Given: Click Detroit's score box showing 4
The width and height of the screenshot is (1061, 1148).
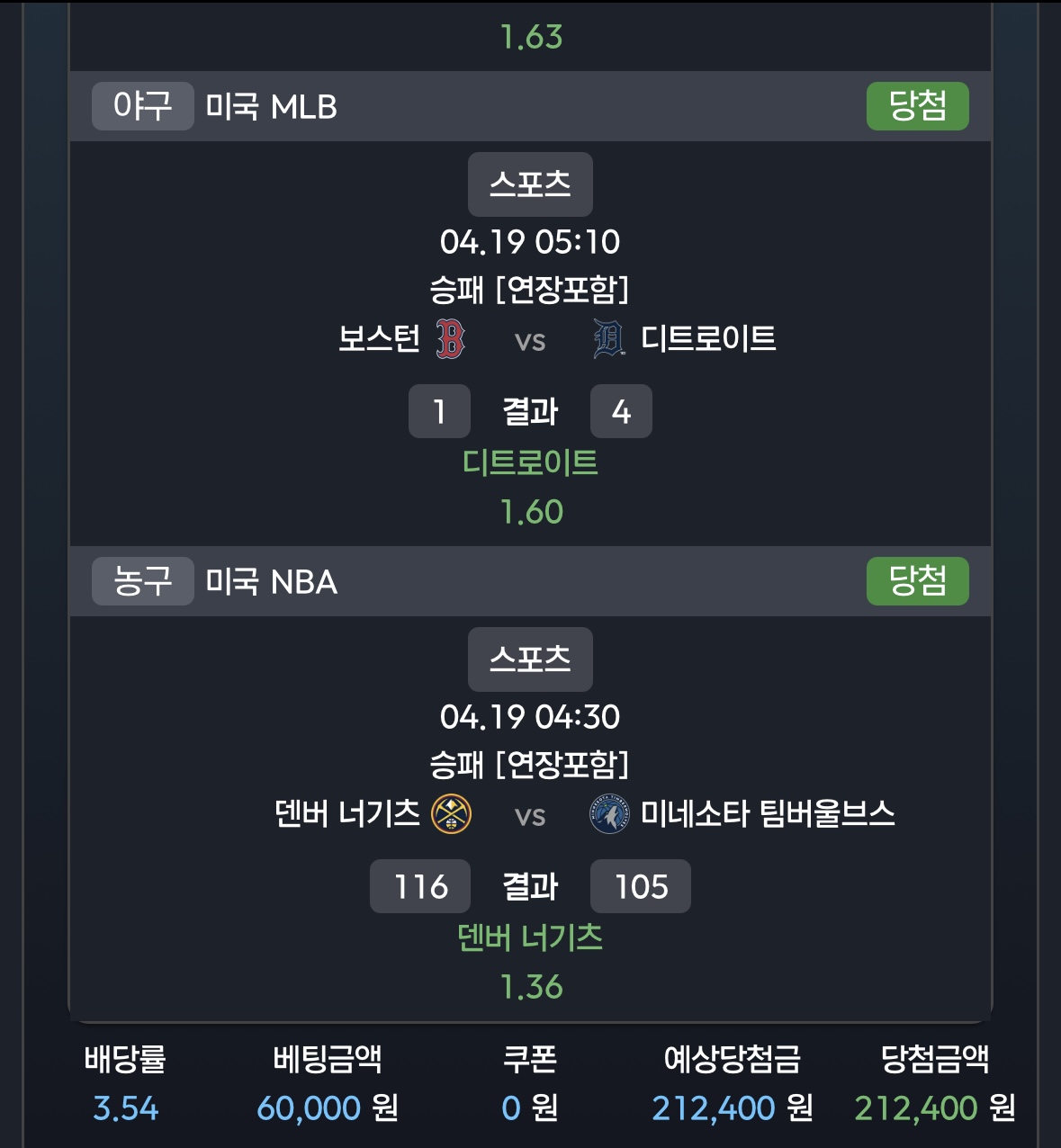Looking at the screenshot, I should (x=621, y=411).
